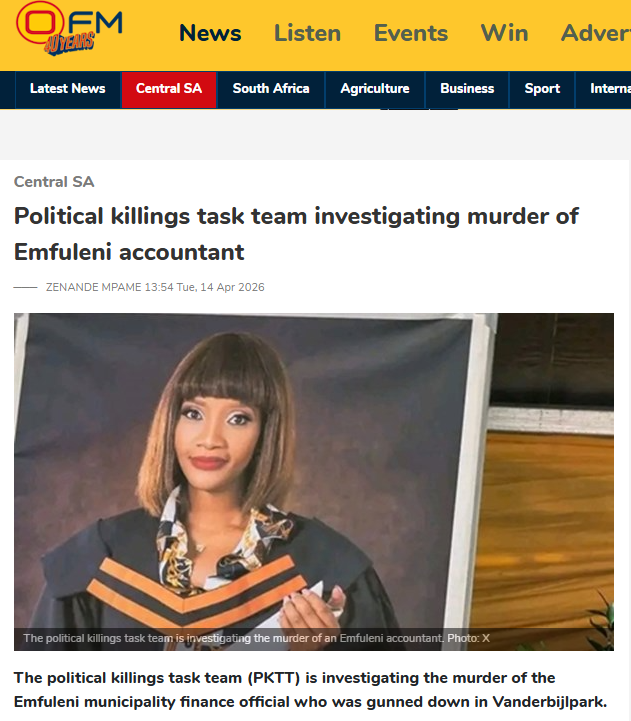The image size is (631, 721).
Task: Click the bold PKTT intro paragraph
Action: 310,690
